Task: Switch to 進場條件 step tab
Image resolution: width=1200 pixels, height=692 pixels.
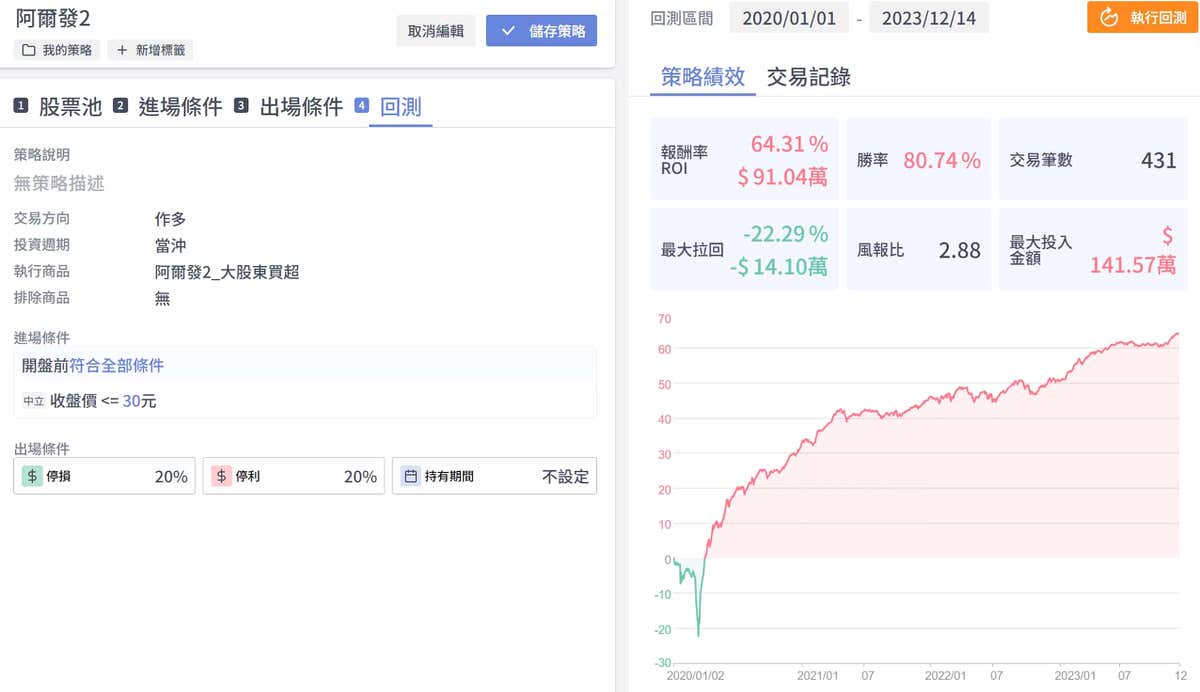Action: click(x=180, y=107)
